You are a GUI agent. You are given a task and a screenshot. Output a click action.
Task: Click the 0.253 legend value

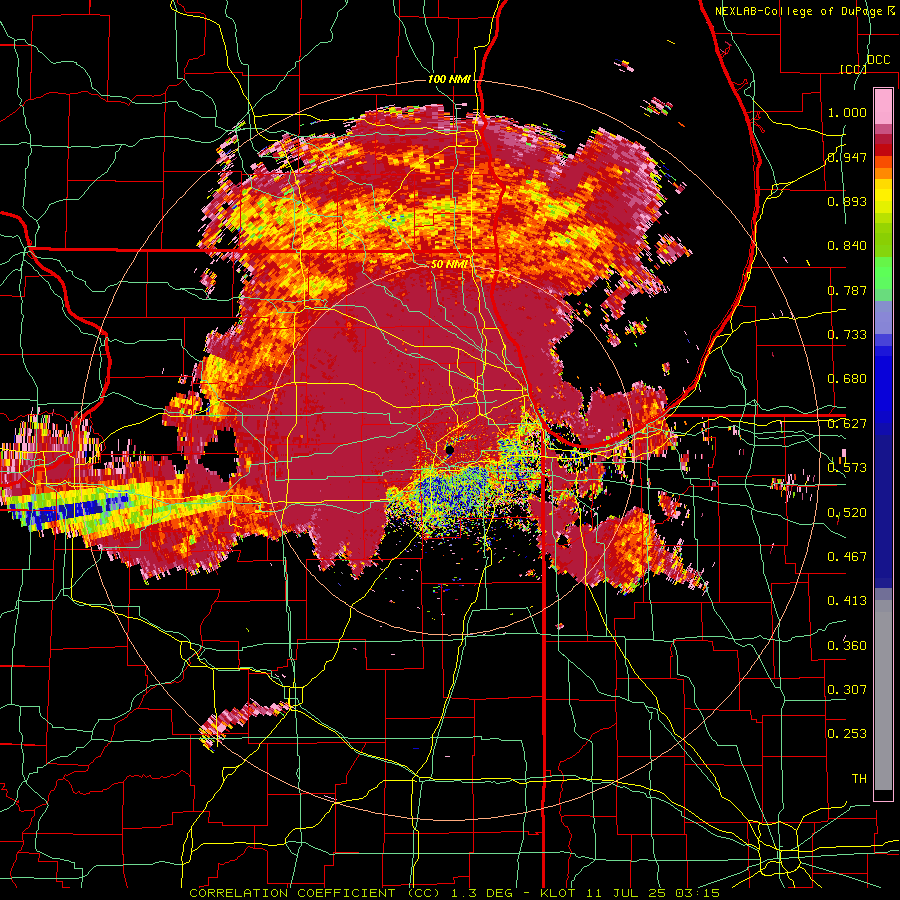847,734
